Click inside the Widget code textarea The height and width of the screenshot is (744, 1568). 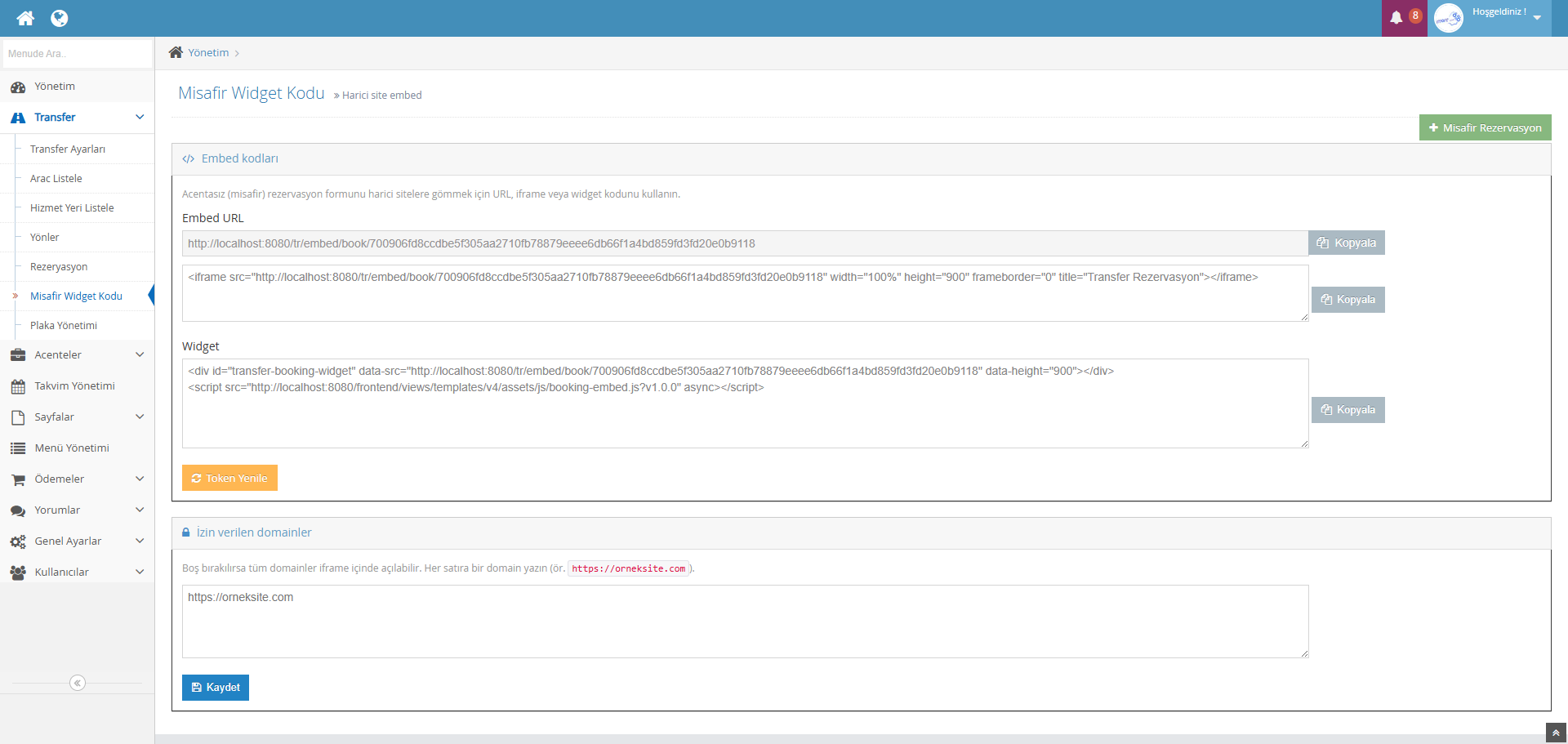[x=745, y=403]
